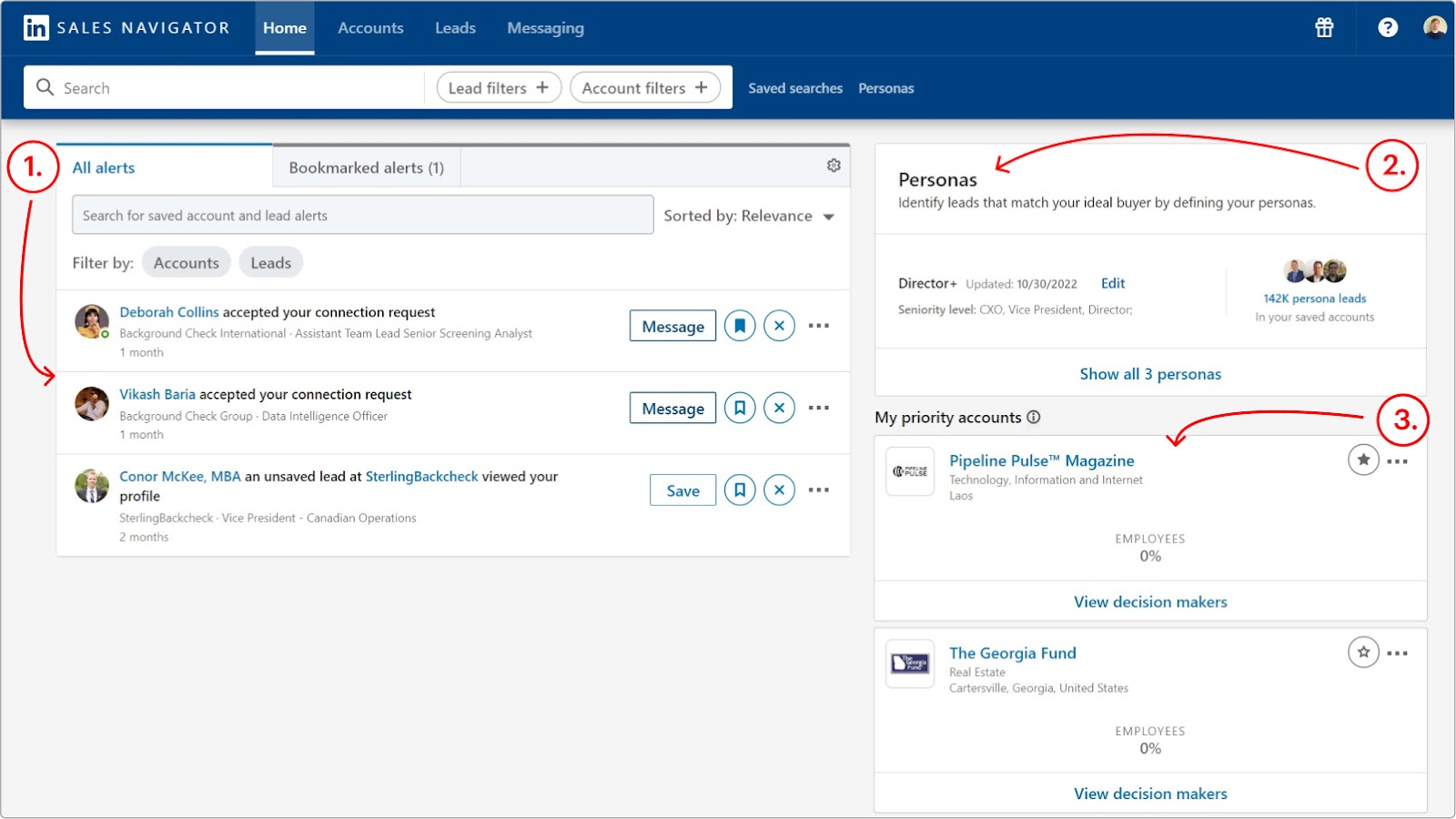
Task: Open Pipeline Pulse Magazine account
Action: (1042, 460)
